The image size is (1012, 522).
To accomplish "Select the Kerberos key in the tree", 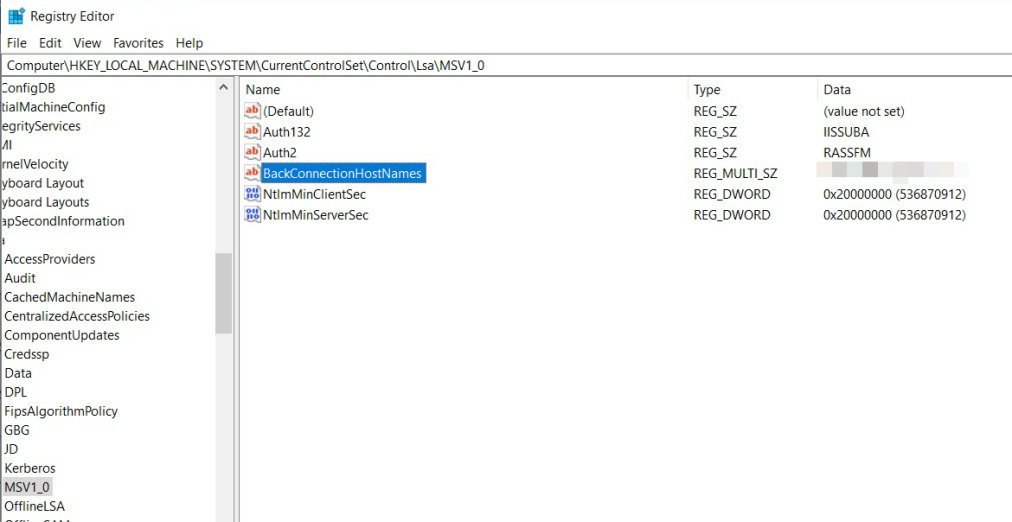I will (x=30, y=468).
